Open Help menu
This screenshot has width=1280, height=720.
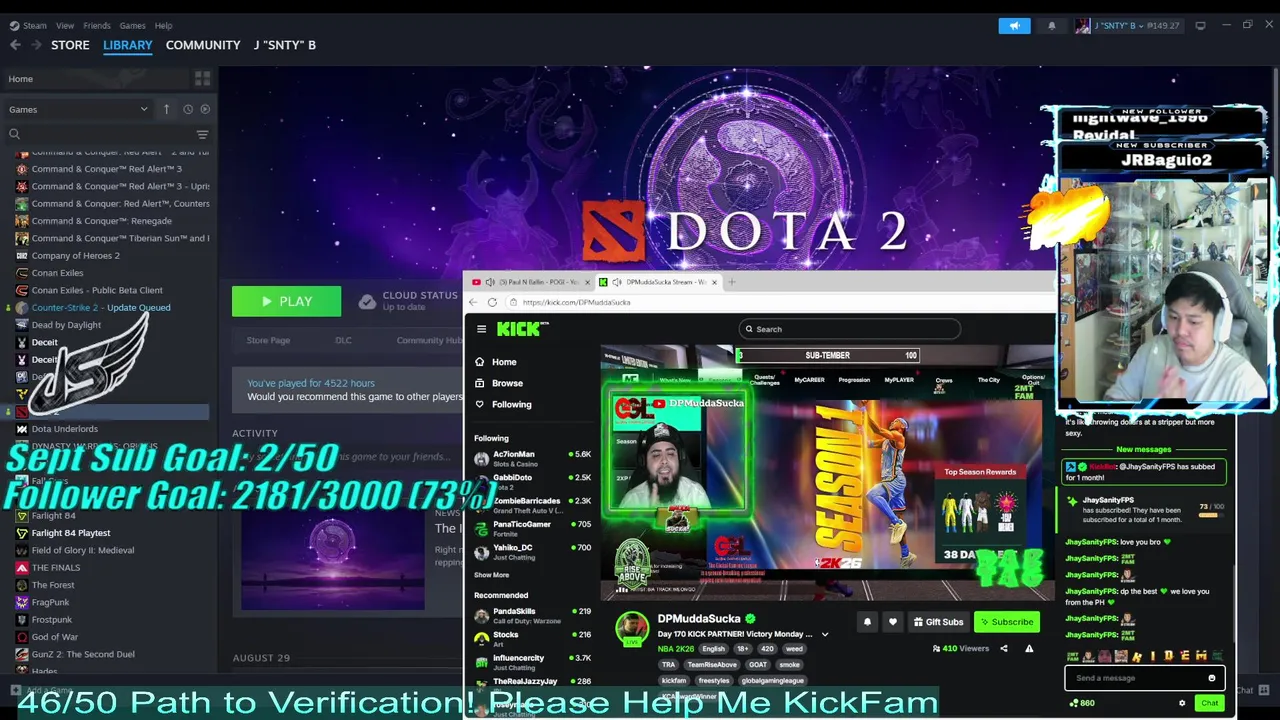tap(164, 25)
